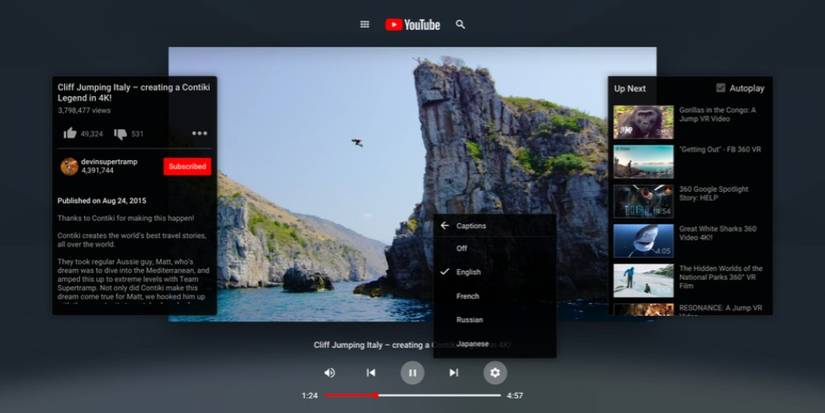Screen dimensions: 825x413
Task: Open devinsupertramp channel avatar
Action: 69,166
